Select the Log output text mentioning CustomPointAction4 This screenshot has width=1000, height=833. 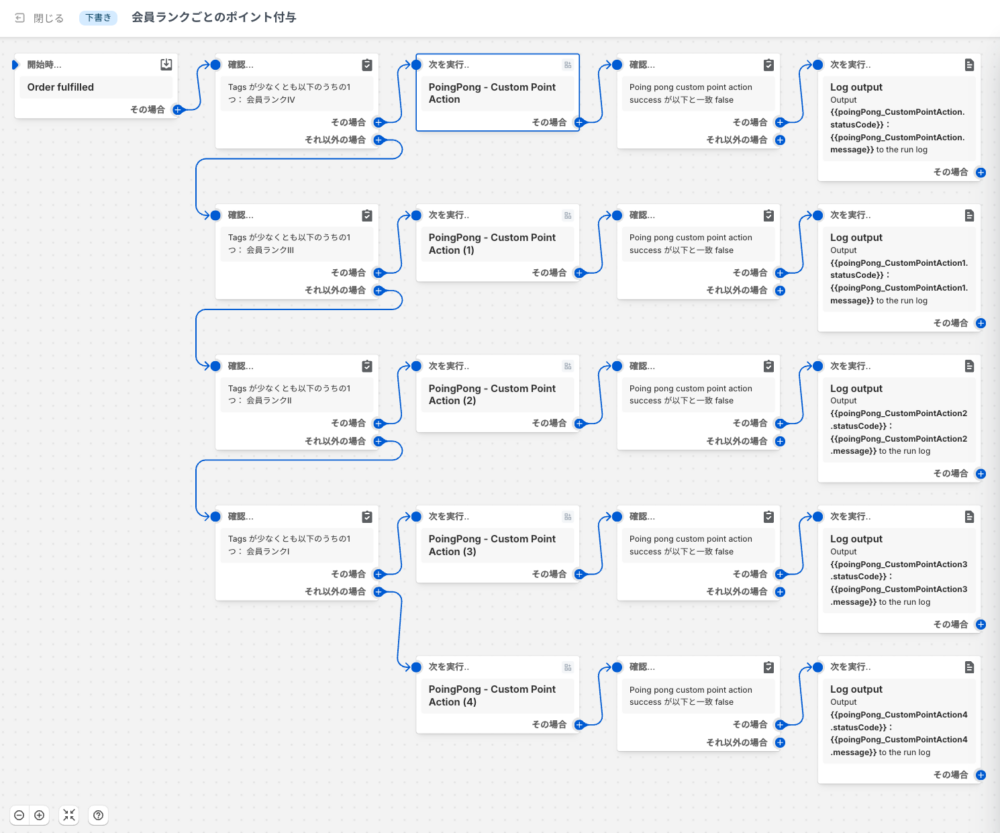pyautogui.click(x=899, y=733)
